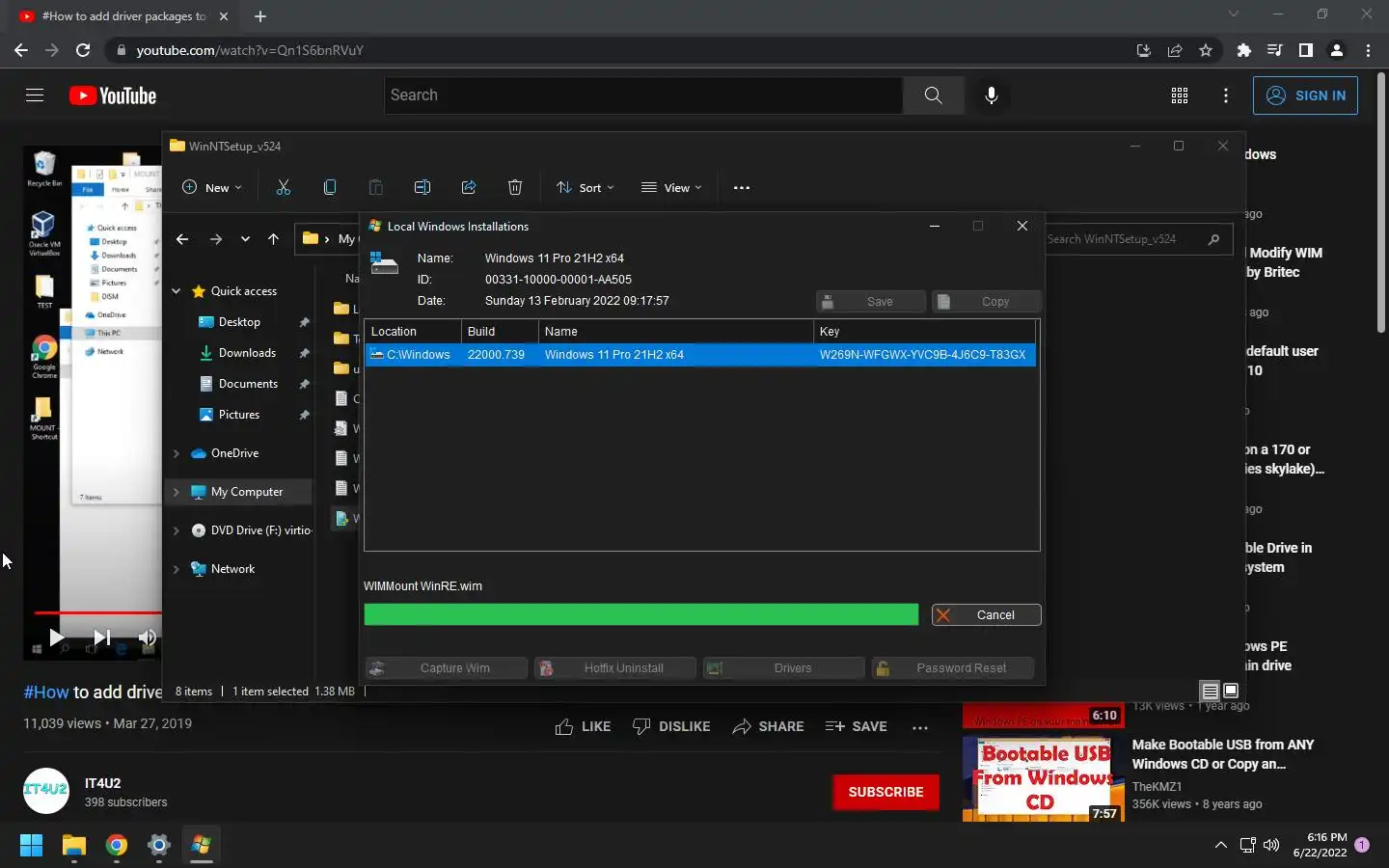Image resolution: width=1389 pixels, height=868 pixels.
Task: Select Desktop in navigation pane
Action: [239, 322]
